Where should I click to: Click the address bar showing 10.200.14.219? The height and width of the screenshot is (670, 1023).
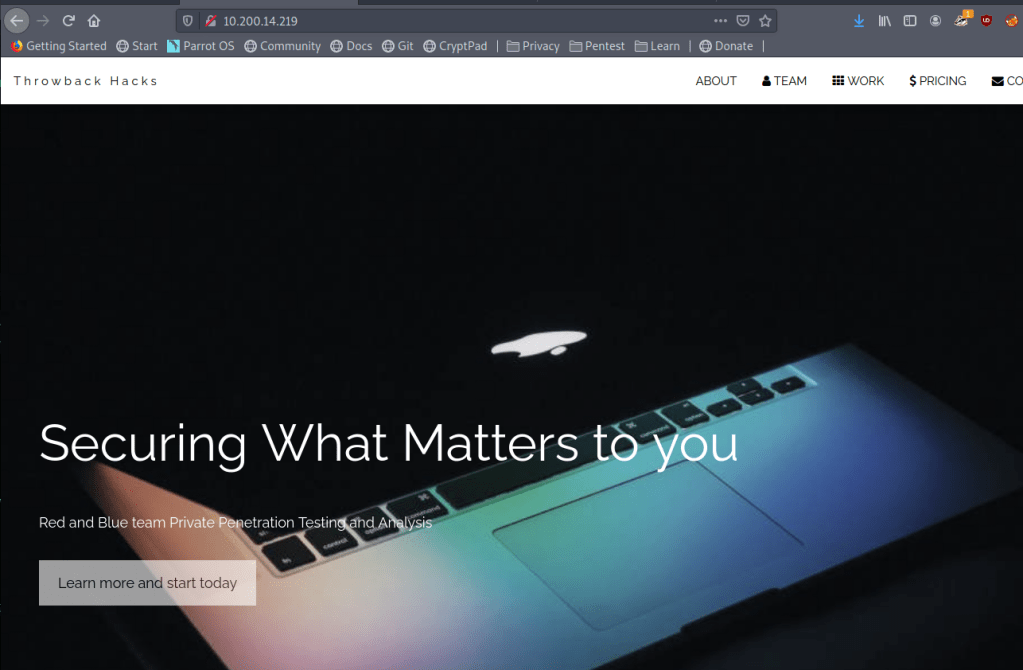[457, 21]
